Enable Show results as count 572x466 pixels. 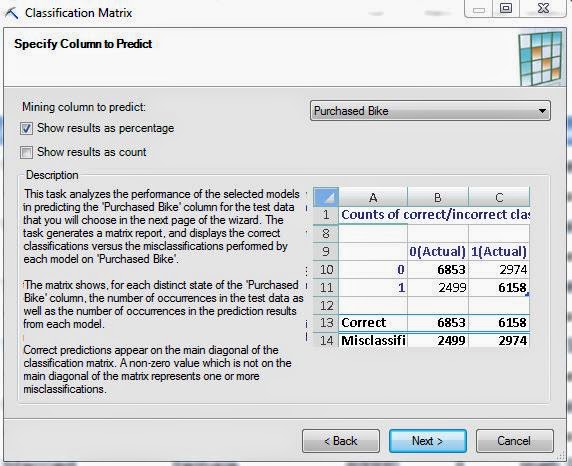pyautogui.click(x=26, y=152)
